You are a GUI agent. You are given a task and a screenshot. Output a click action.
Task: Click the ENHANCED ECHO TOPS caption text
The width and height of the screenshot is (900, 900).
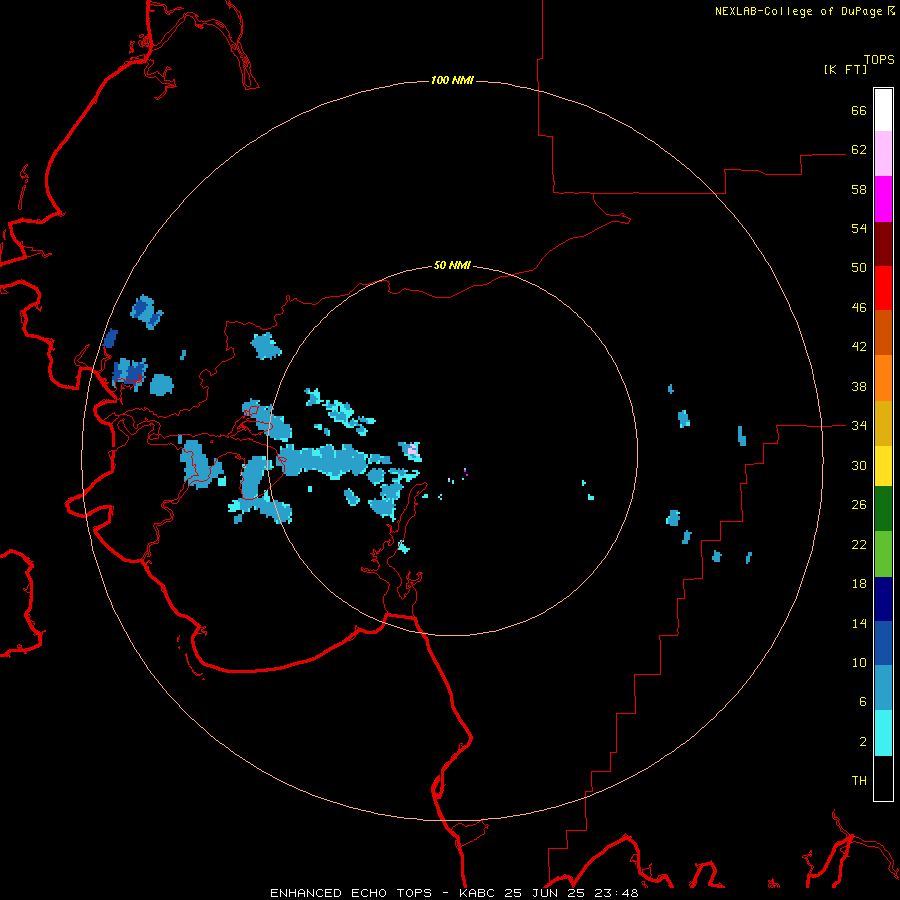[351, 893]
